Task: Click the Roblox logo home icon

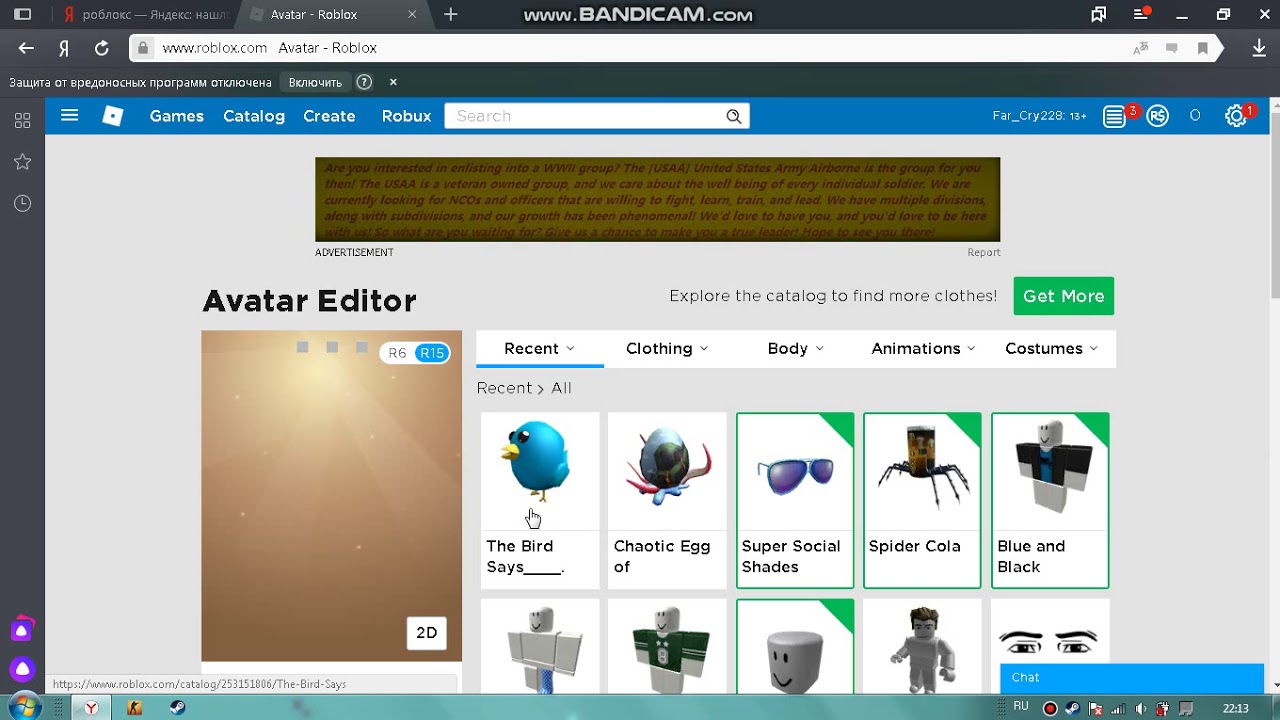Action: (x=113, y=116)
